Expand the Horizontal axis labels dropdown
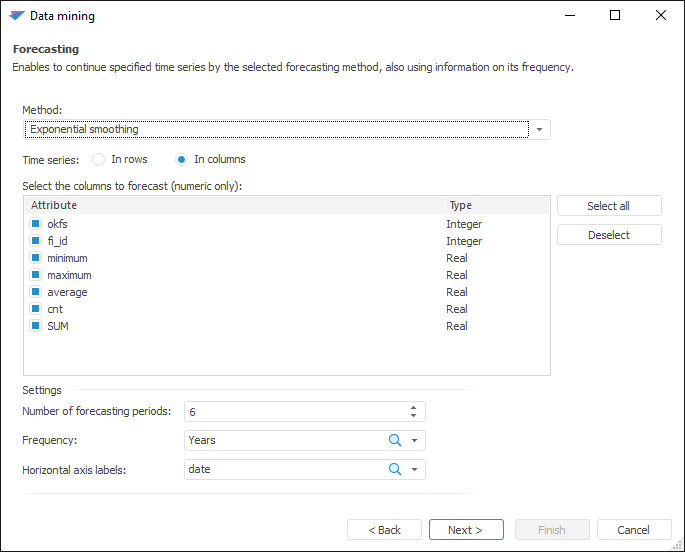Screen dimensions: 685x552 click(x=415, y=469)
